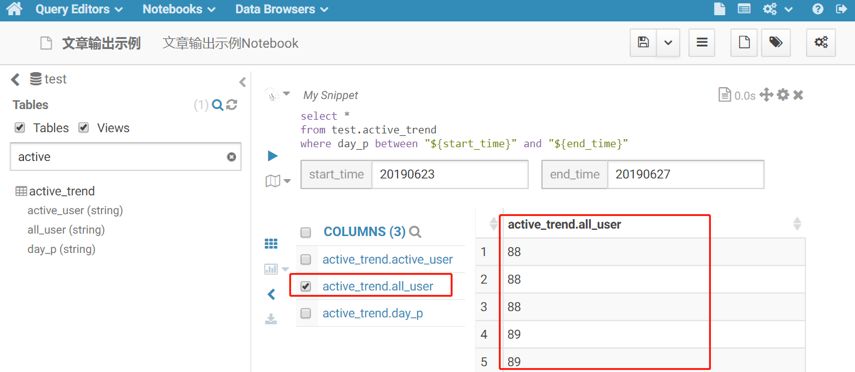855x372 pixels.
Task: Select the row 1 cell with 88
Action: tap(653, 252)
